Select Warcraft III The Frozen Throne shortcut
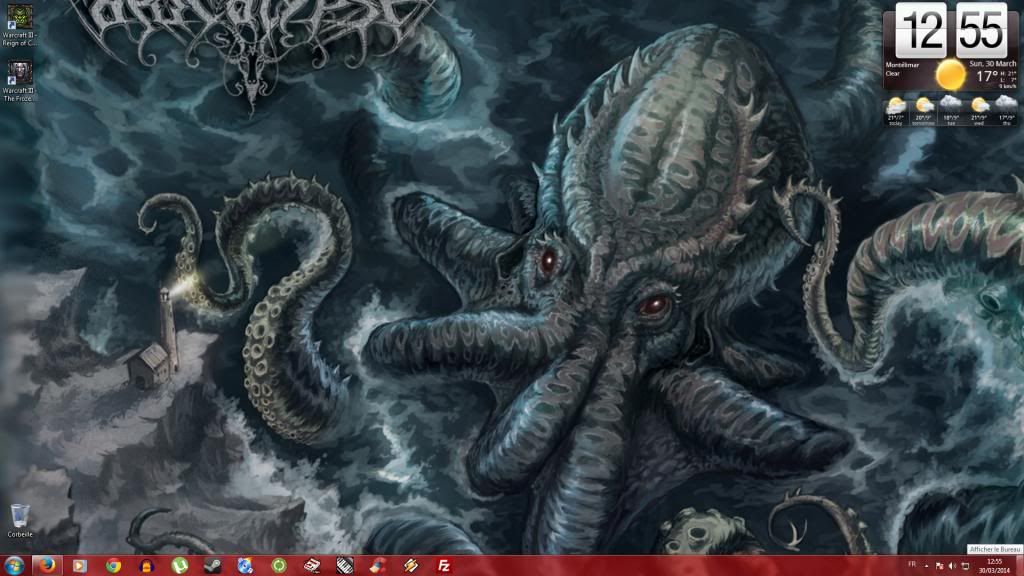 tap(20, 76)
